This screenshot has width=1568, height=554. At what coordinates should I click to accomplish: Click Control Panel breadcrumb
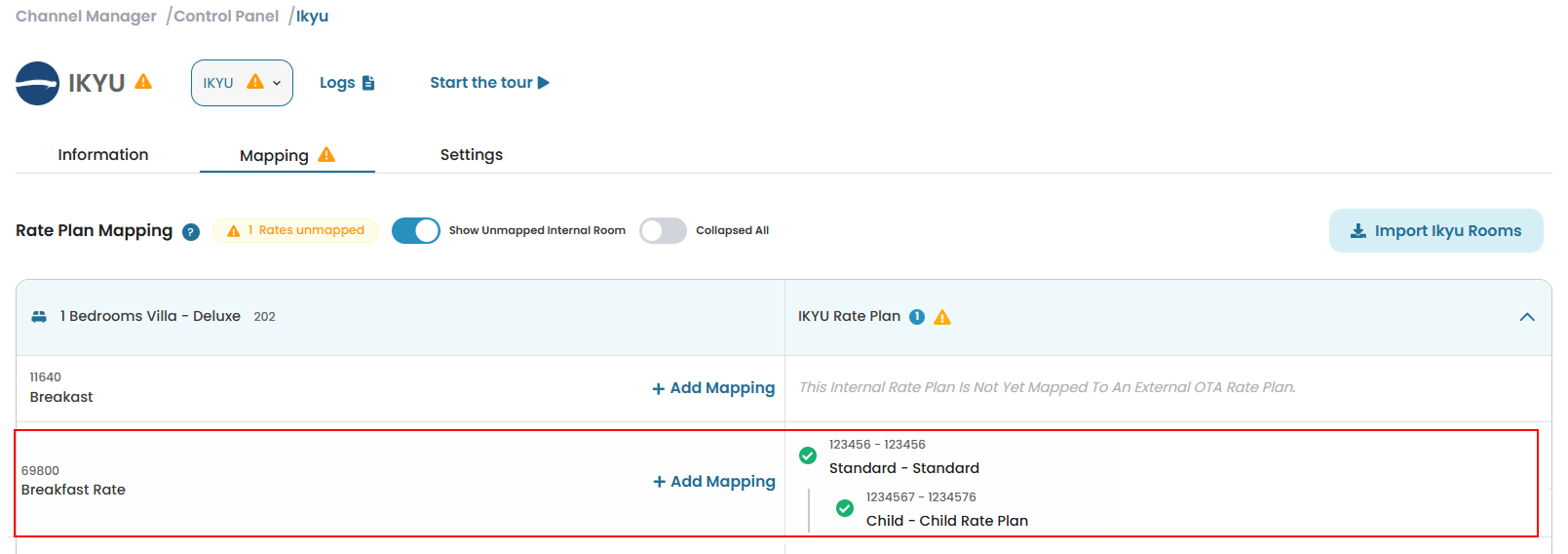226,17
